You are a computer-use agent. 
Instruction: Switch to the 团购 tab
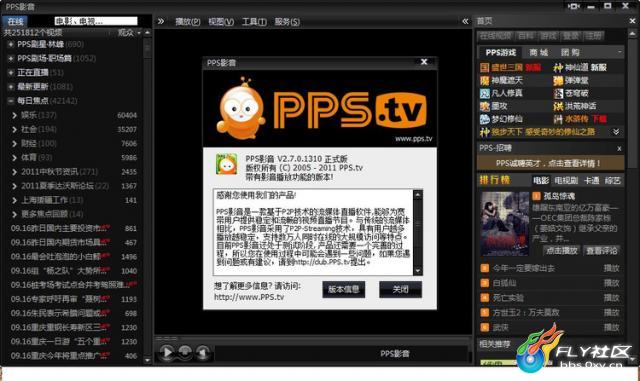pos(570,52)
